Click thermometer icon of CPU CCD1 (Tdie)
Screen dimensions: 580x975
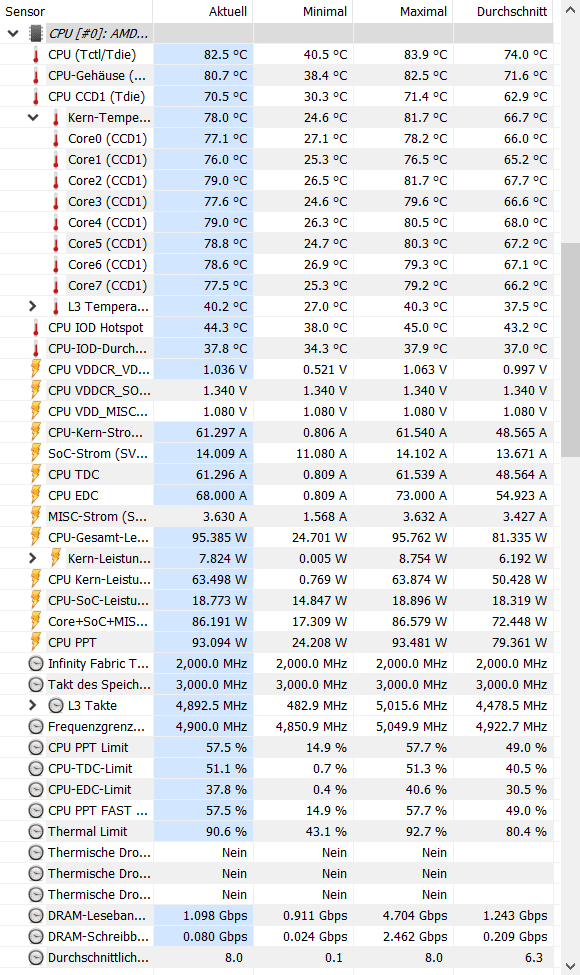[35, 97]
